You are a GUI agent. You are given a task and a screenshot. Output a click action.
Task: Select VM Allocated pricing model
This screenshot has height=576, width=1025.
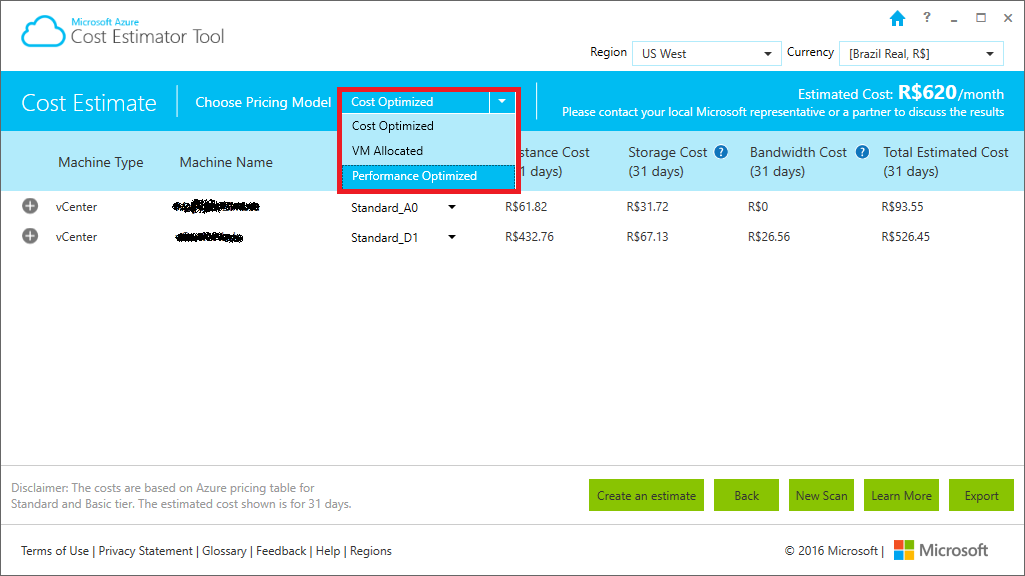(x=428, y=151)
